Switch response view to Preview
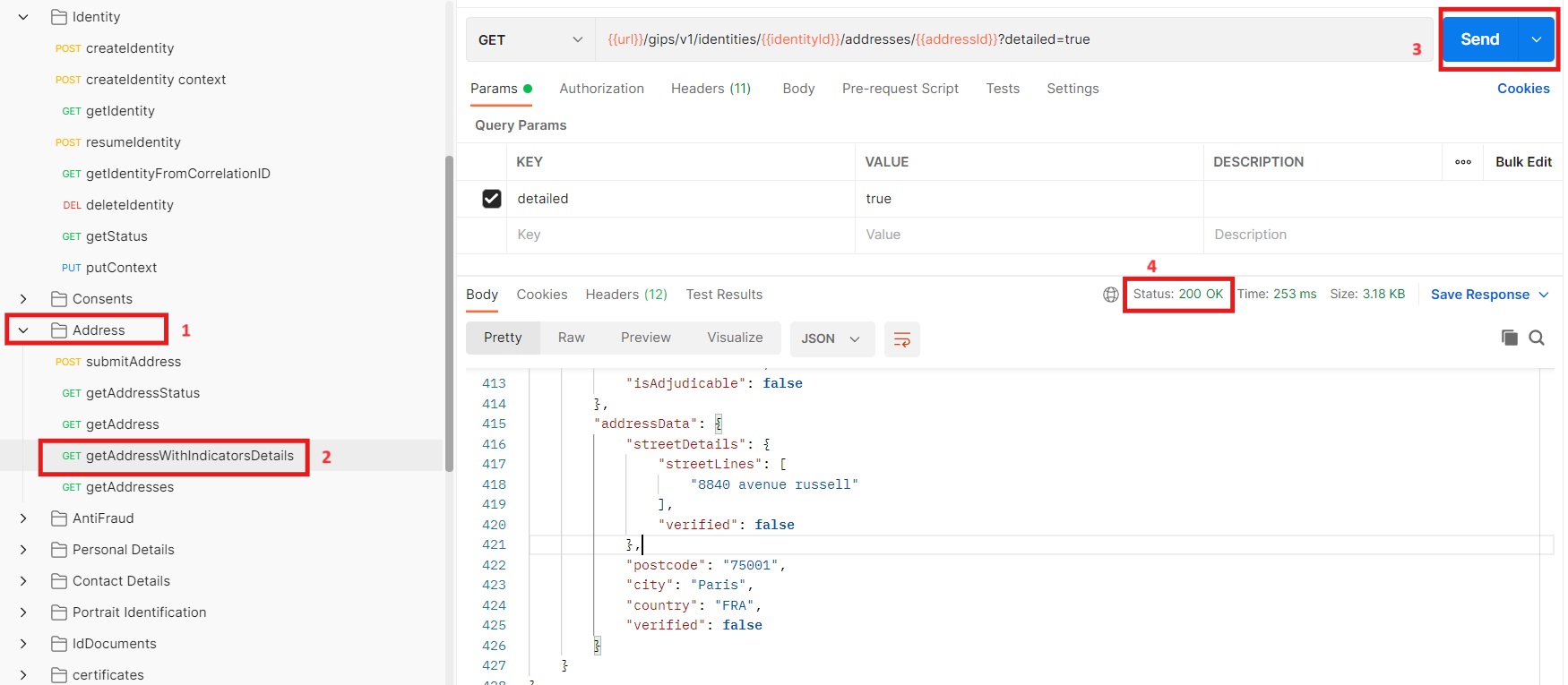1568x685 pixels. (646, 338)
